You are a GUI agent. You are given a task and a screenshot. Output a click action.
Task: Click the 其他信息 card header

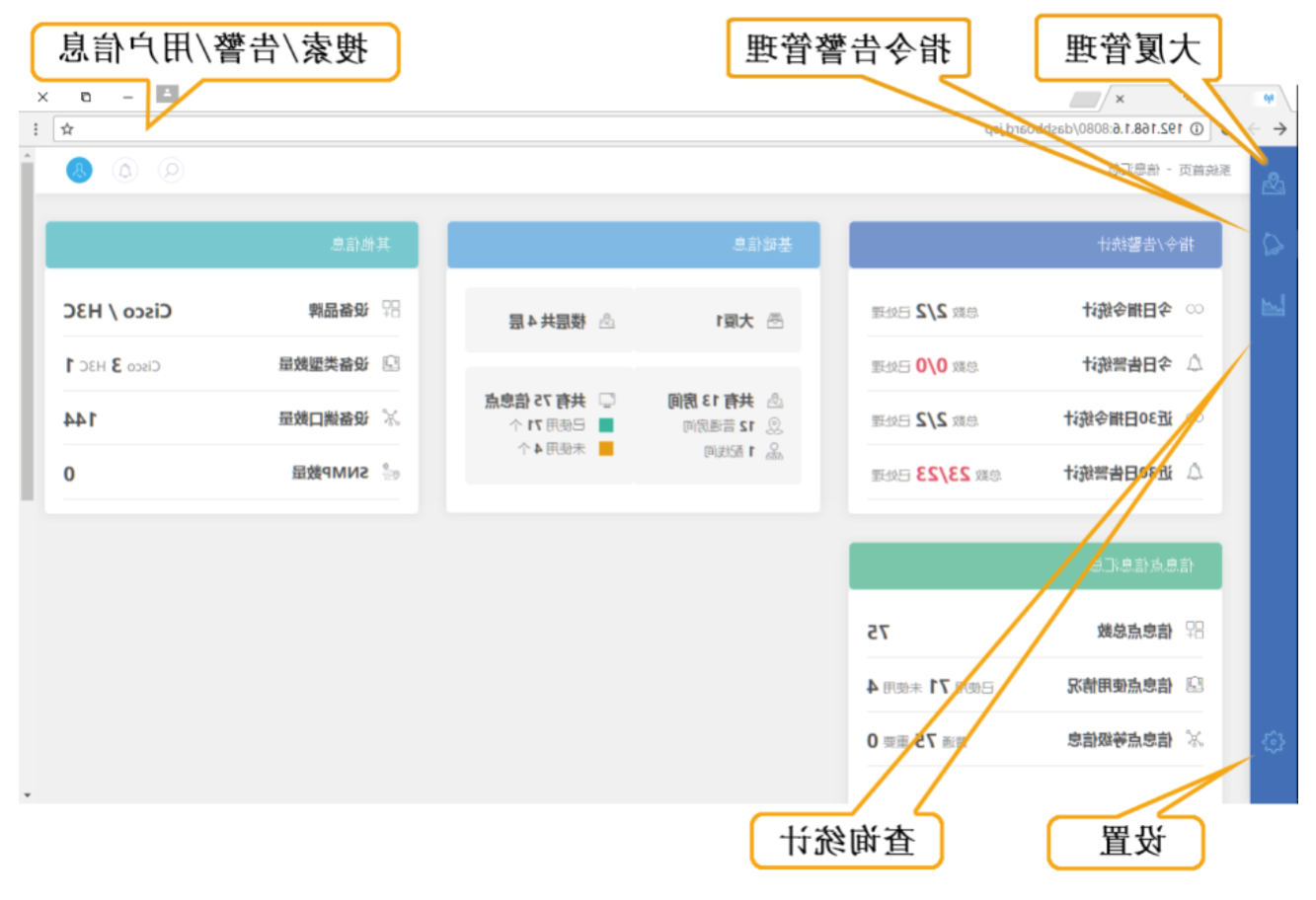point(232,245)
